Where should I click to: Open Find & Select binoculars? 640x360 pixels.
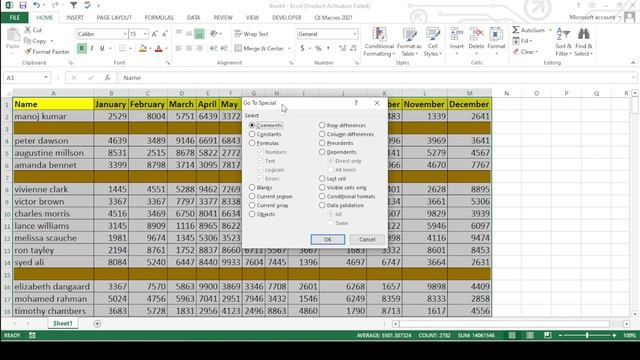coord(584,42)
